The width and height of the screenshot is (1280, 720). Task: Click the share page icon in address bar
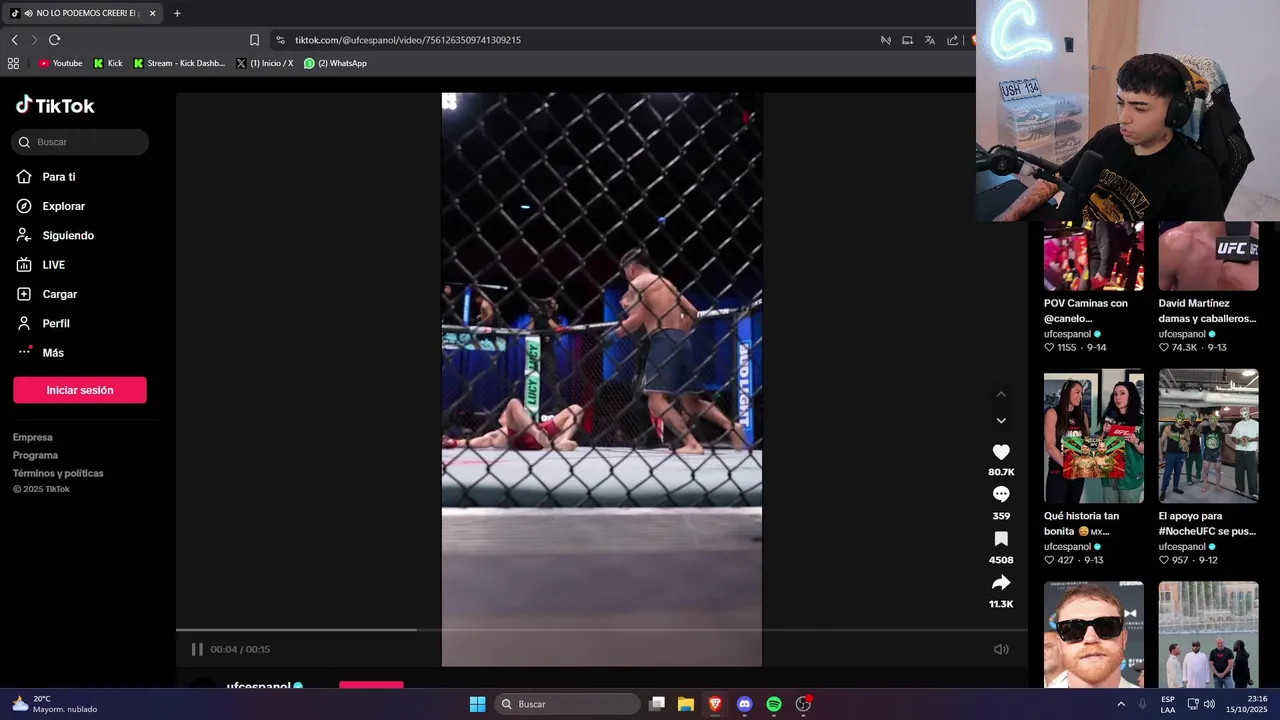952,40
